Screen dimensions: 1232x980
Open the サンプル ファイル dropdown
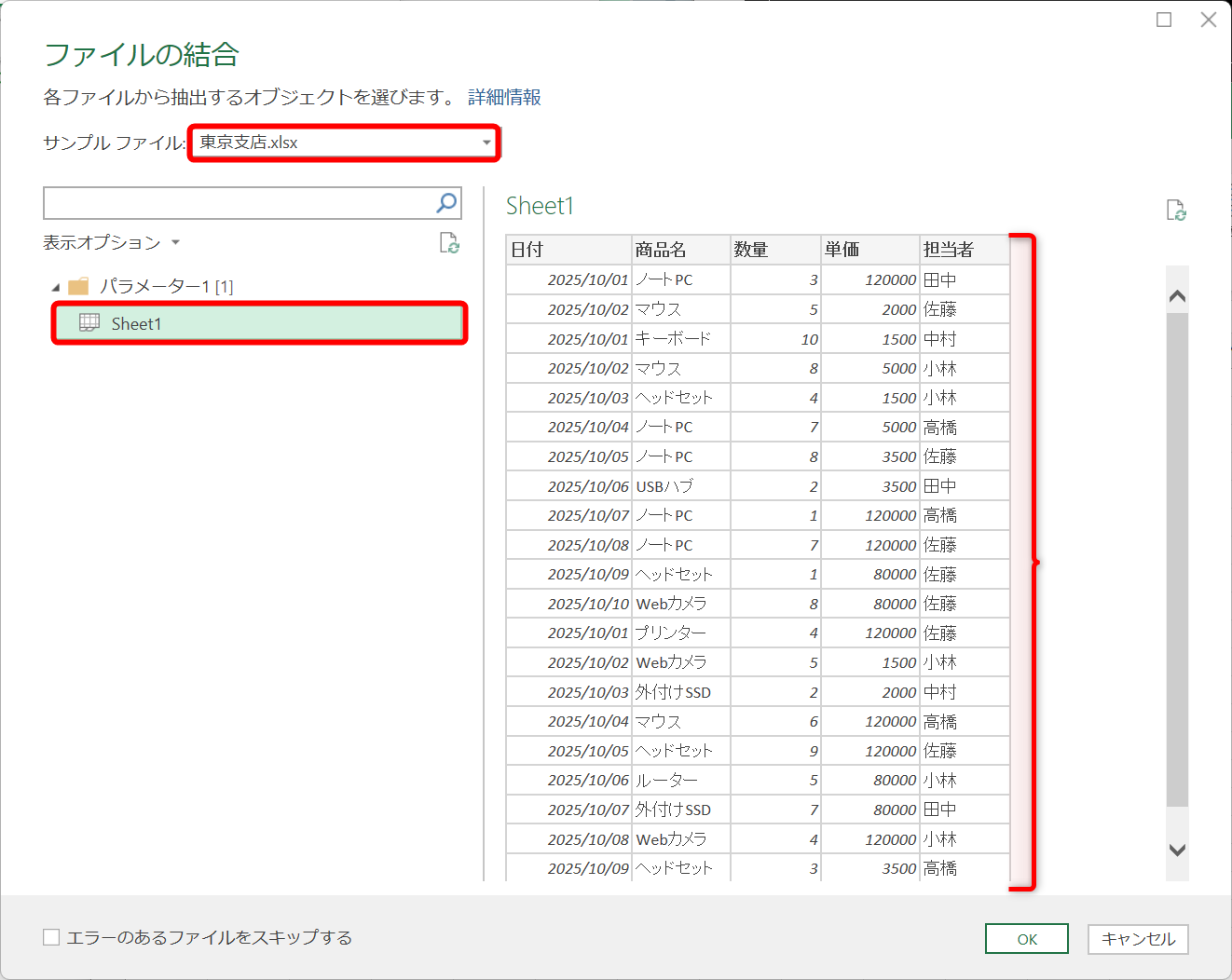(x=486, y=143)
